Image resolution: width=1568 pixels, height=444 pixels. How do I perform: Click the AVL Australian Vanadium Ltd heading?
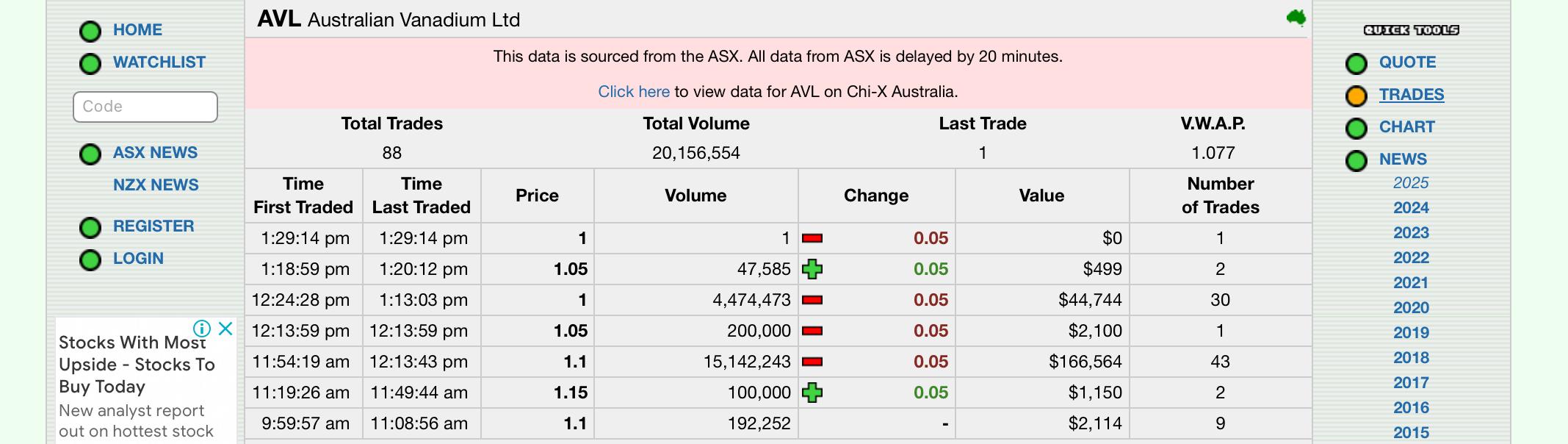click(389, 19)
